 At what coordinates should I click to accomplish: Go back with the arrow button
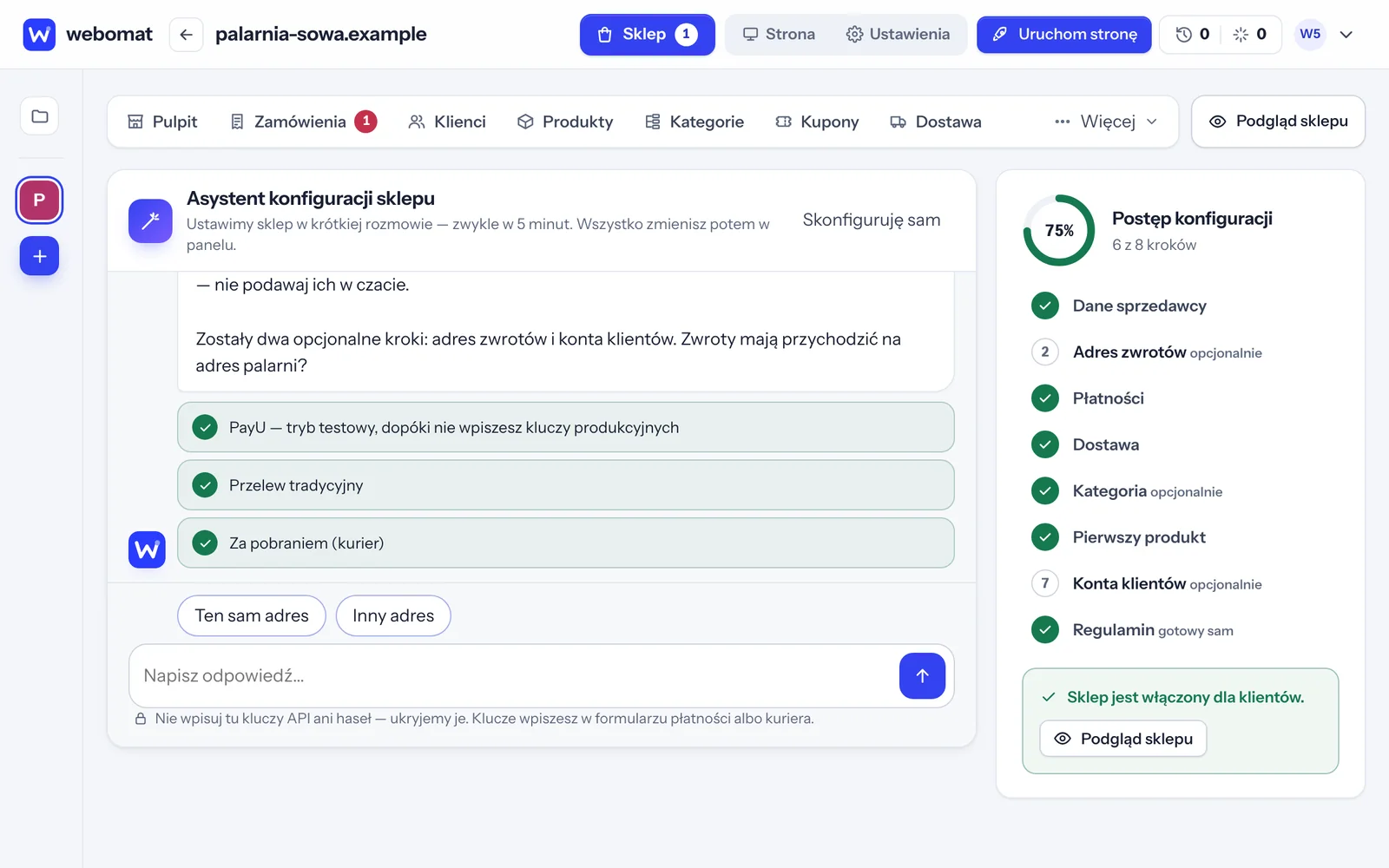pos(186,35)
